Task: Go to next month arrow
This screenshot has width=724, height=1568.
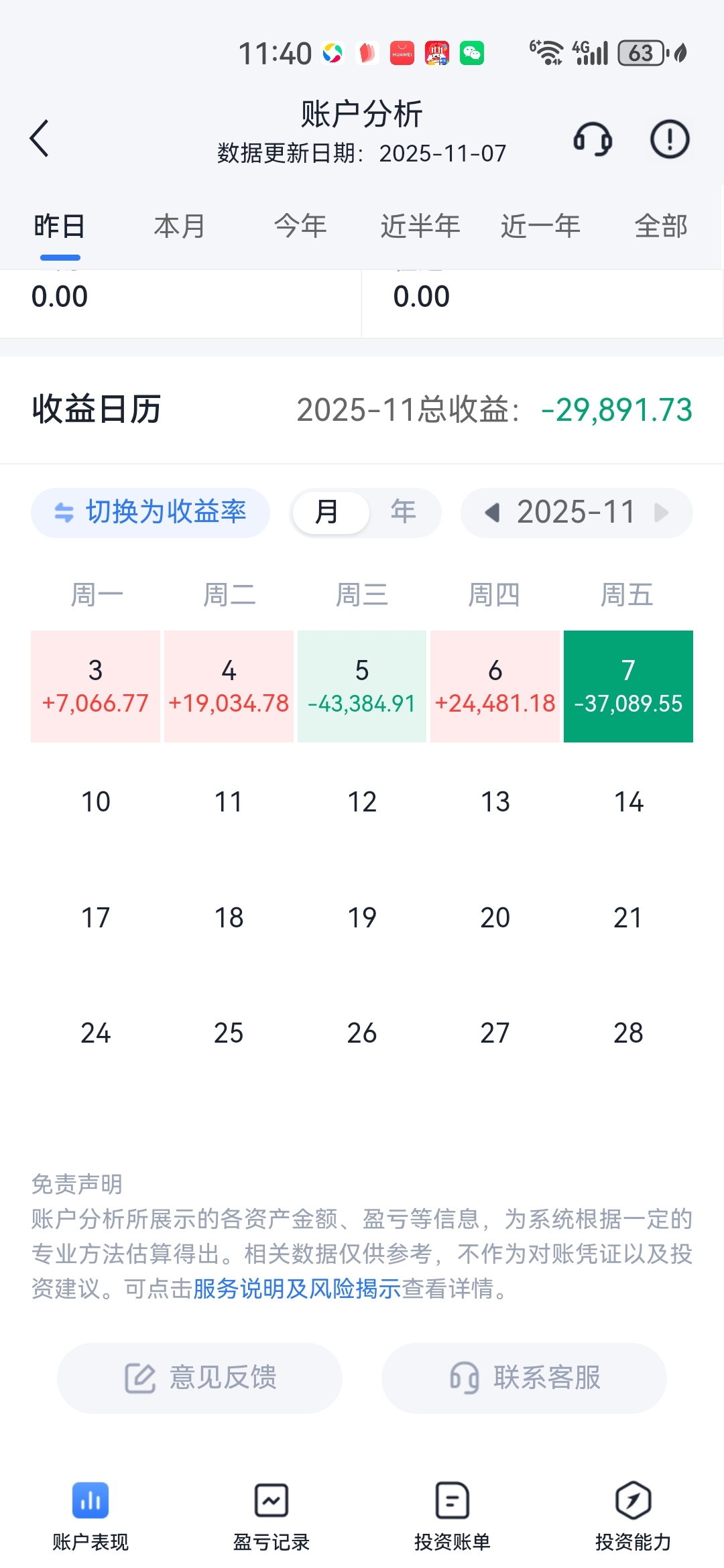Action: [662, 513]
